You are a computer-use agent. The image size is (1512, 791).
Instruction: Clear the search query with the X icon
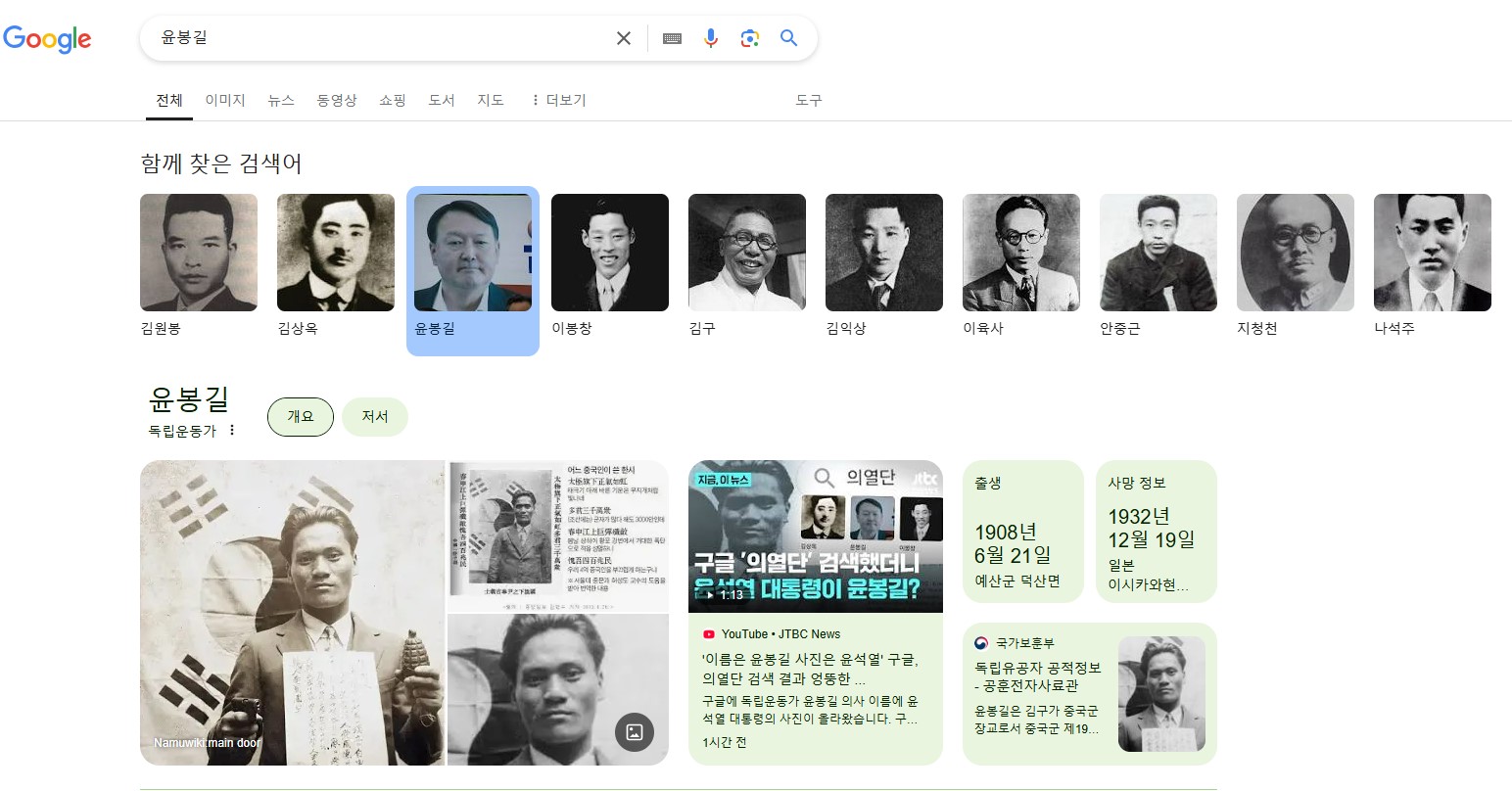click(624, 37)
